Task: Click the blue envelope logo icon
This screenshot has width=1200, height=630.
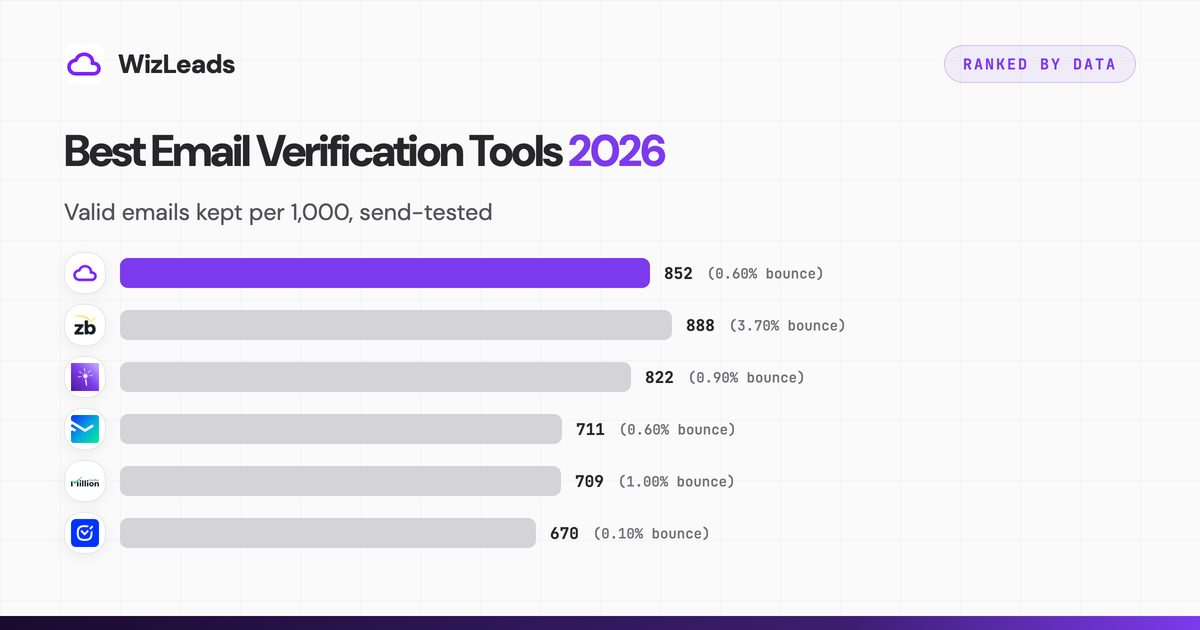Action: tap(85, 429)
